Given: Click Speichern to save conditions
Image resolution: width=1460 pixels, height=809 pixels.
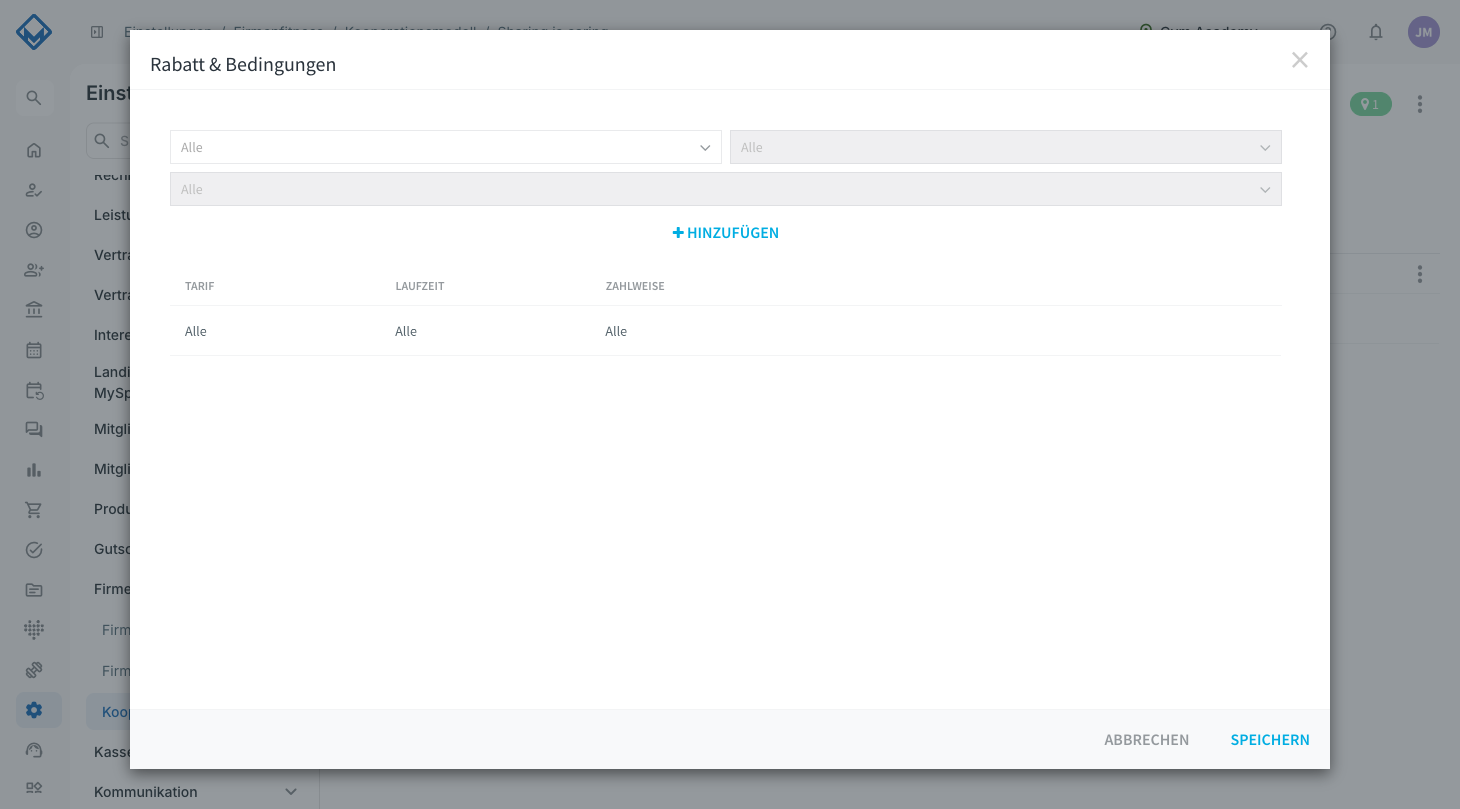Looking at the screenshot, I should click(1270, 740).
